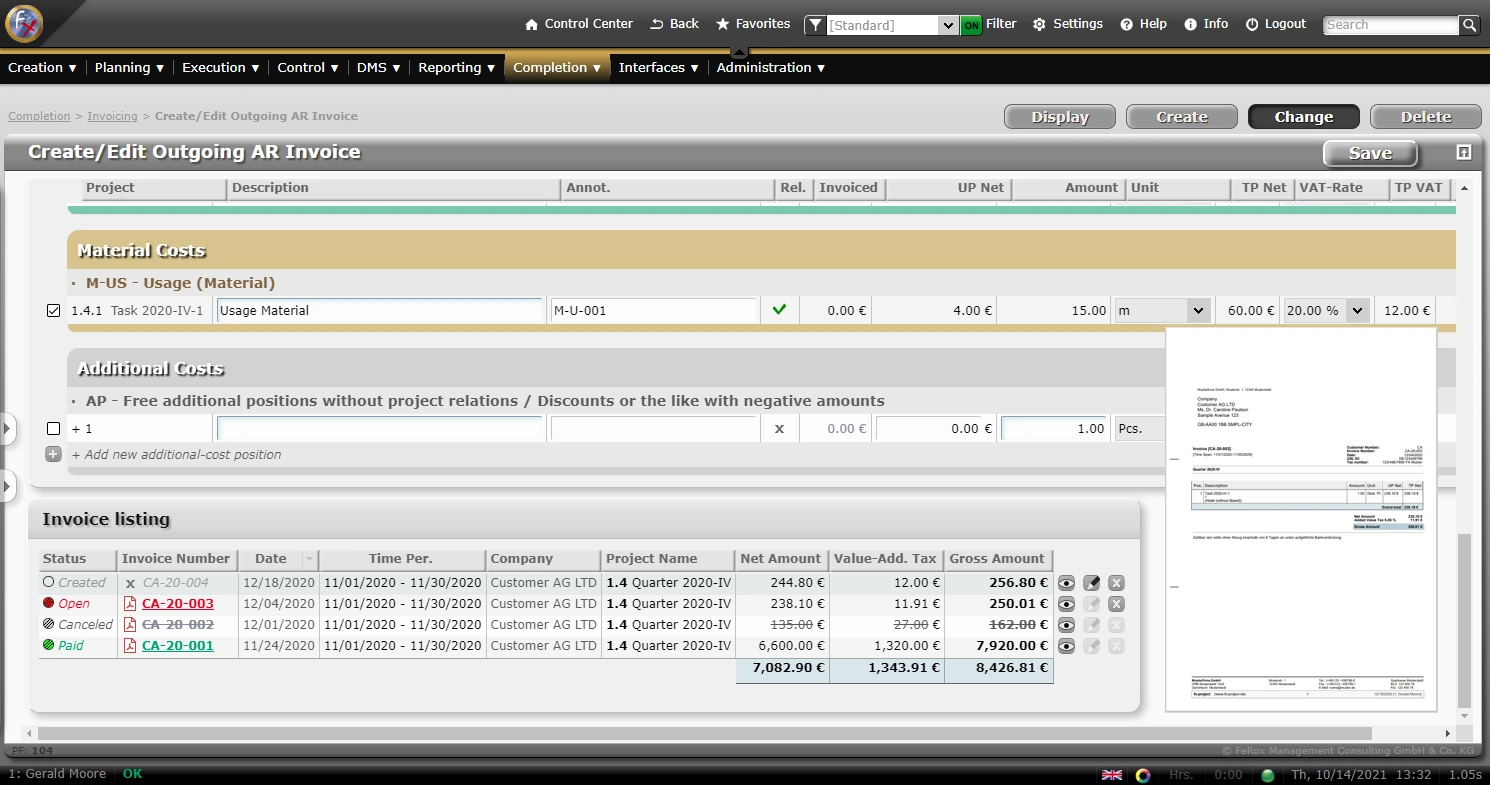Open the CA-20-003 invoice link
This screenshot has height=785, width=1490.
[x=178, y=604]
